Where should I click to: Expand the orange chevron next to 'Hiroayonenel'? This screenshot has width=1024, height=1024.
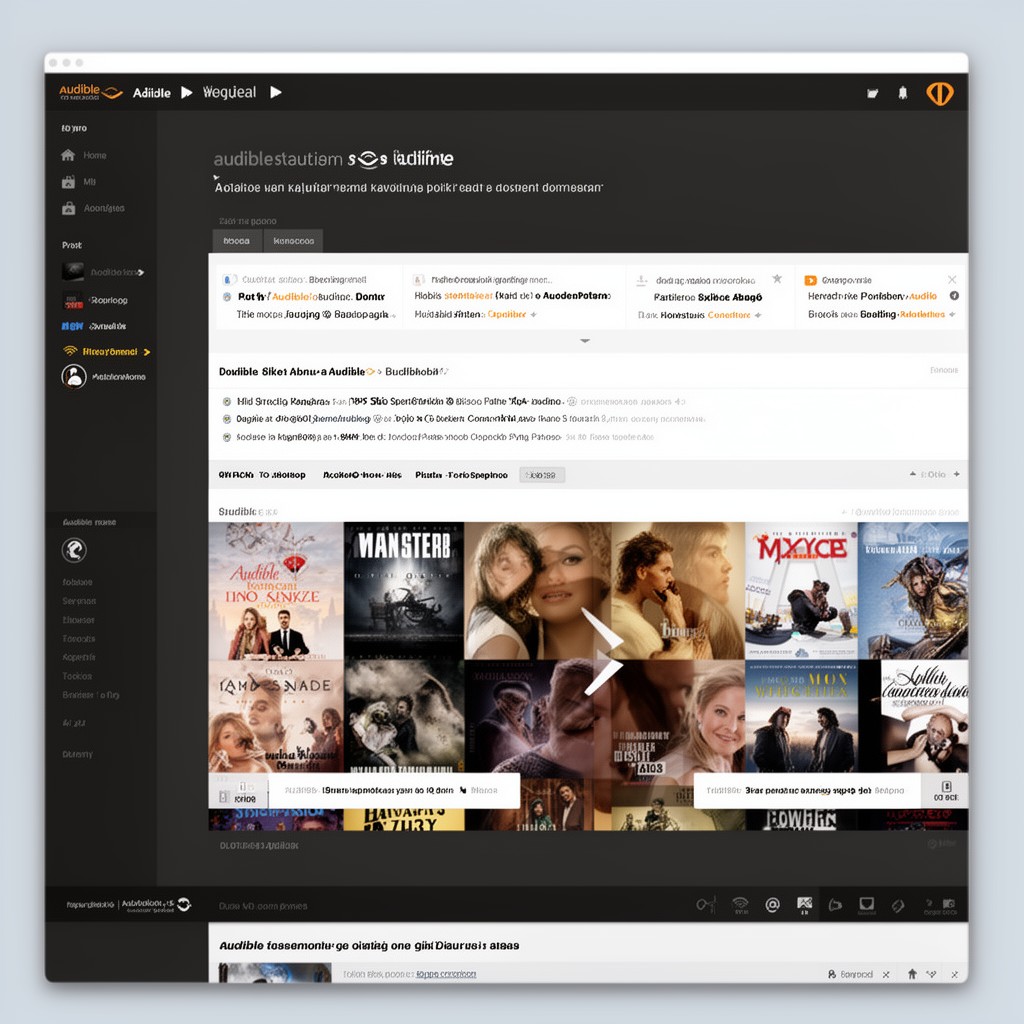click(x=147, y=352)
